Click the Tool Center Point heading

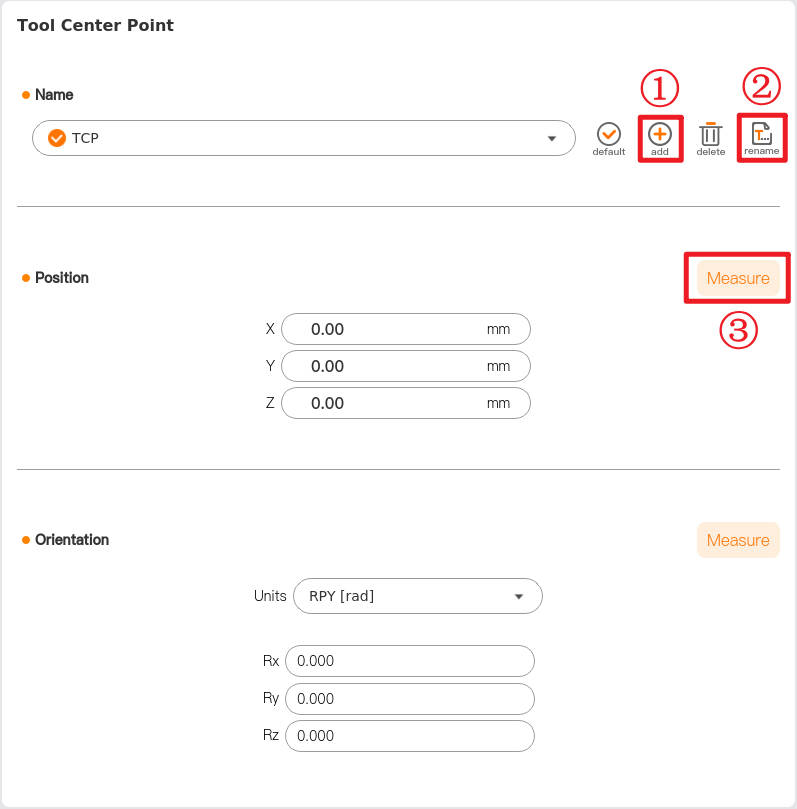[96, 25]
